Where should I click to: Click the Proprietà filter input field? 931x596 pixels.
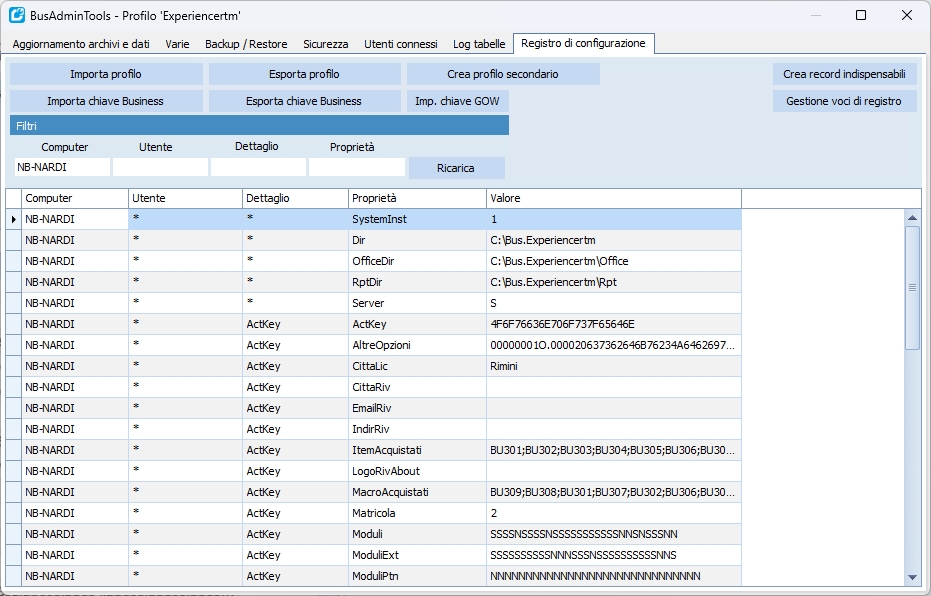(x=356, y=167)
